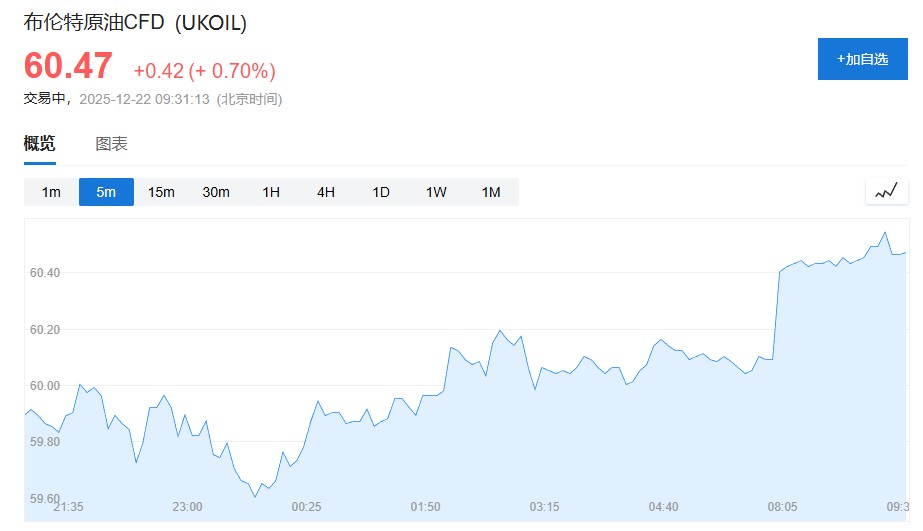Image resolution: width=923 pixels, height=531 pixels.
Task: Click the +0.42 (+0.70%) change value
Action: [204, 70]
